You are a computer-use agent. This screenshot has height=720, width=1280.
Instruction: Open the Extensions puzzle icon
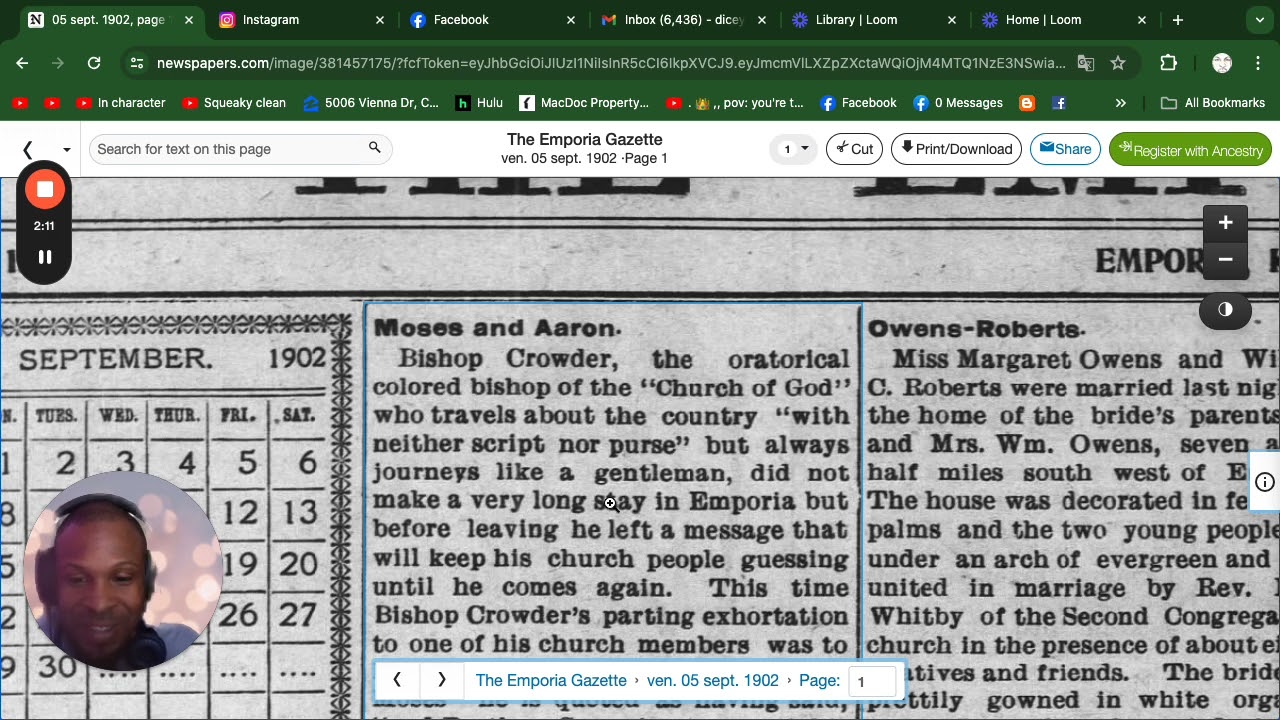(x=1168, y=63)
